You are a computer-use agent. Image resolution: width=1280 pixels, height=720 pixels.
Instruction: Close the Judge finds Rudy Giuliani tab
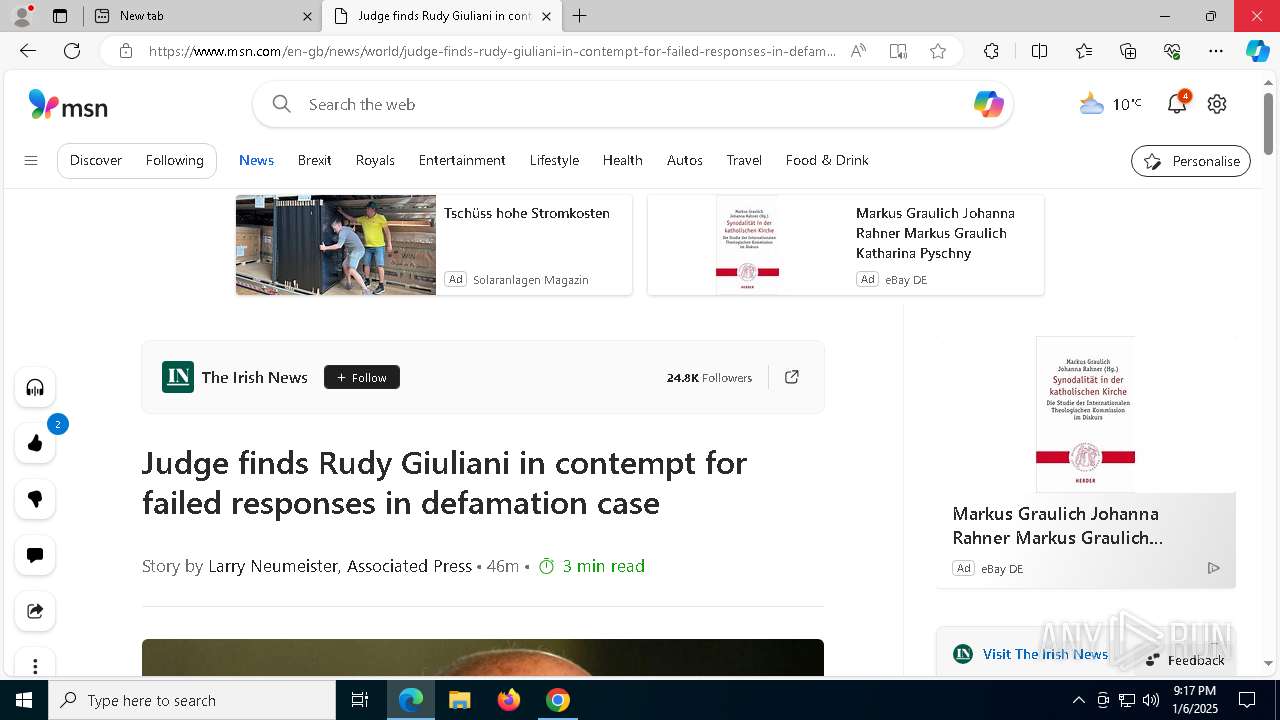click(546, 16)
